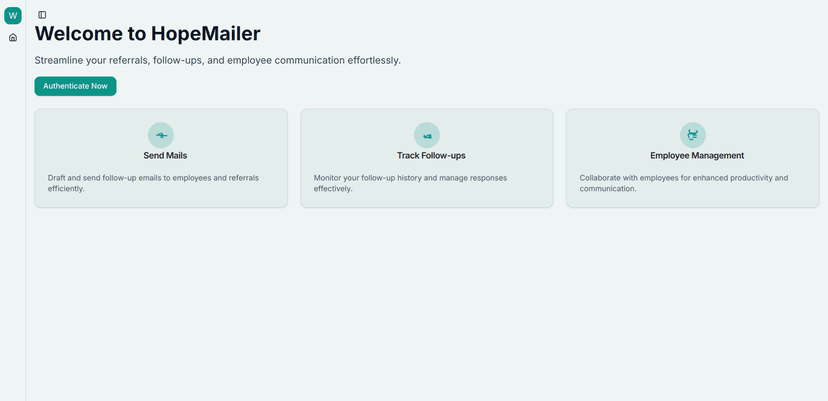Click the Track Follow-ups circular icon
828x401 pixels.
coord(427,135)
